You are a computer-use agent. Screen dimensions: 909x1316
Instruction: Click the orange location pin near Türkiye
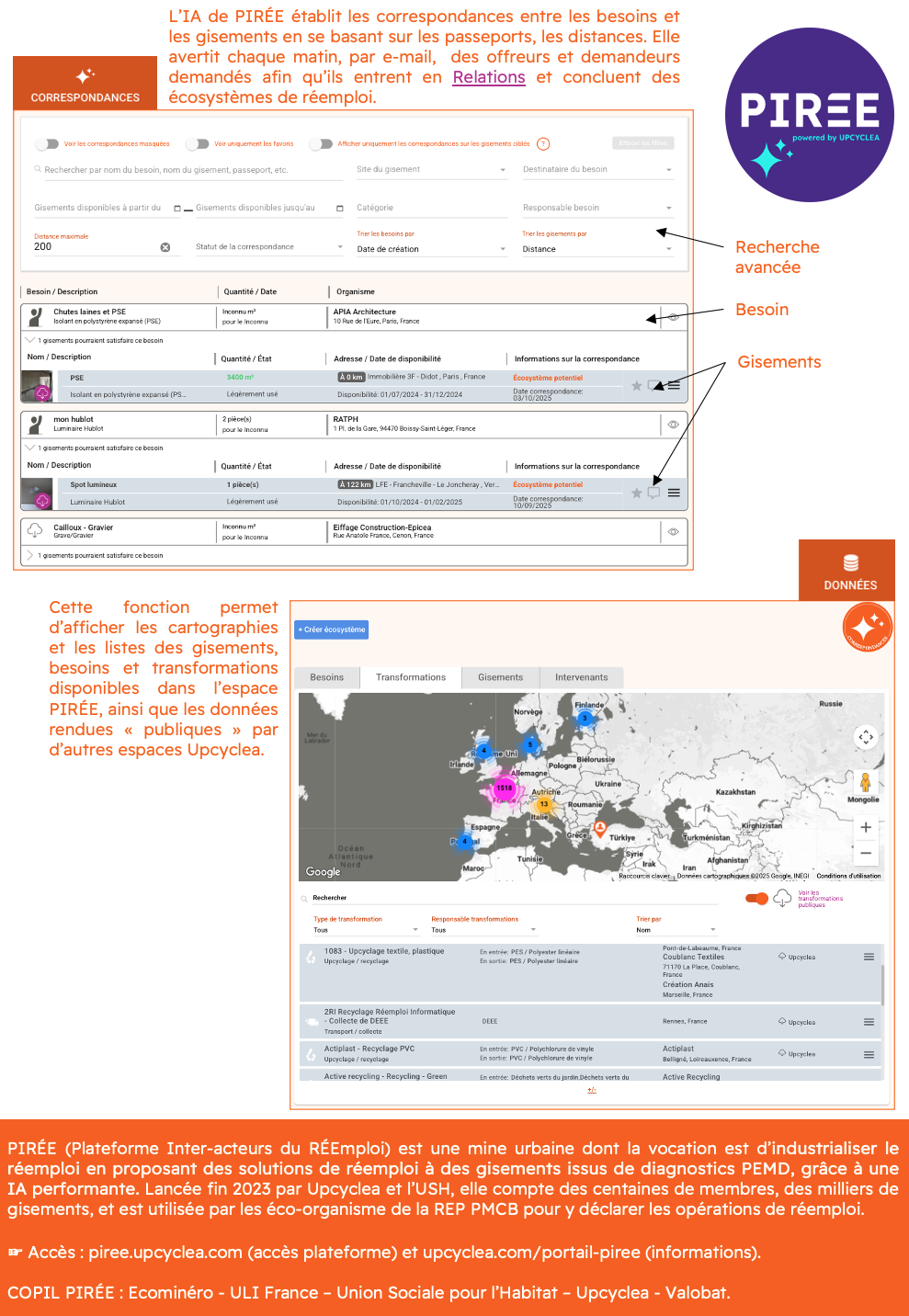point(600,829)
